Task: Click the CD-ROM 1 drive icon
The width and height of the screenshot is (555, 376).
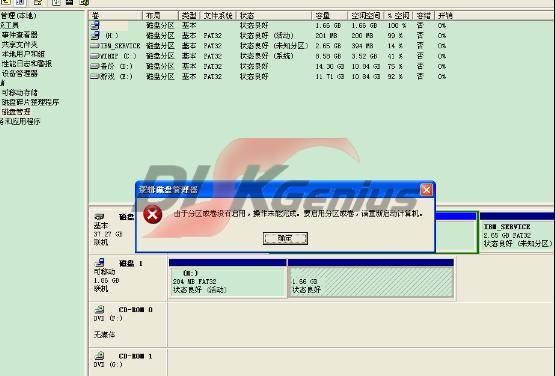Action: (x=99, y=355)
